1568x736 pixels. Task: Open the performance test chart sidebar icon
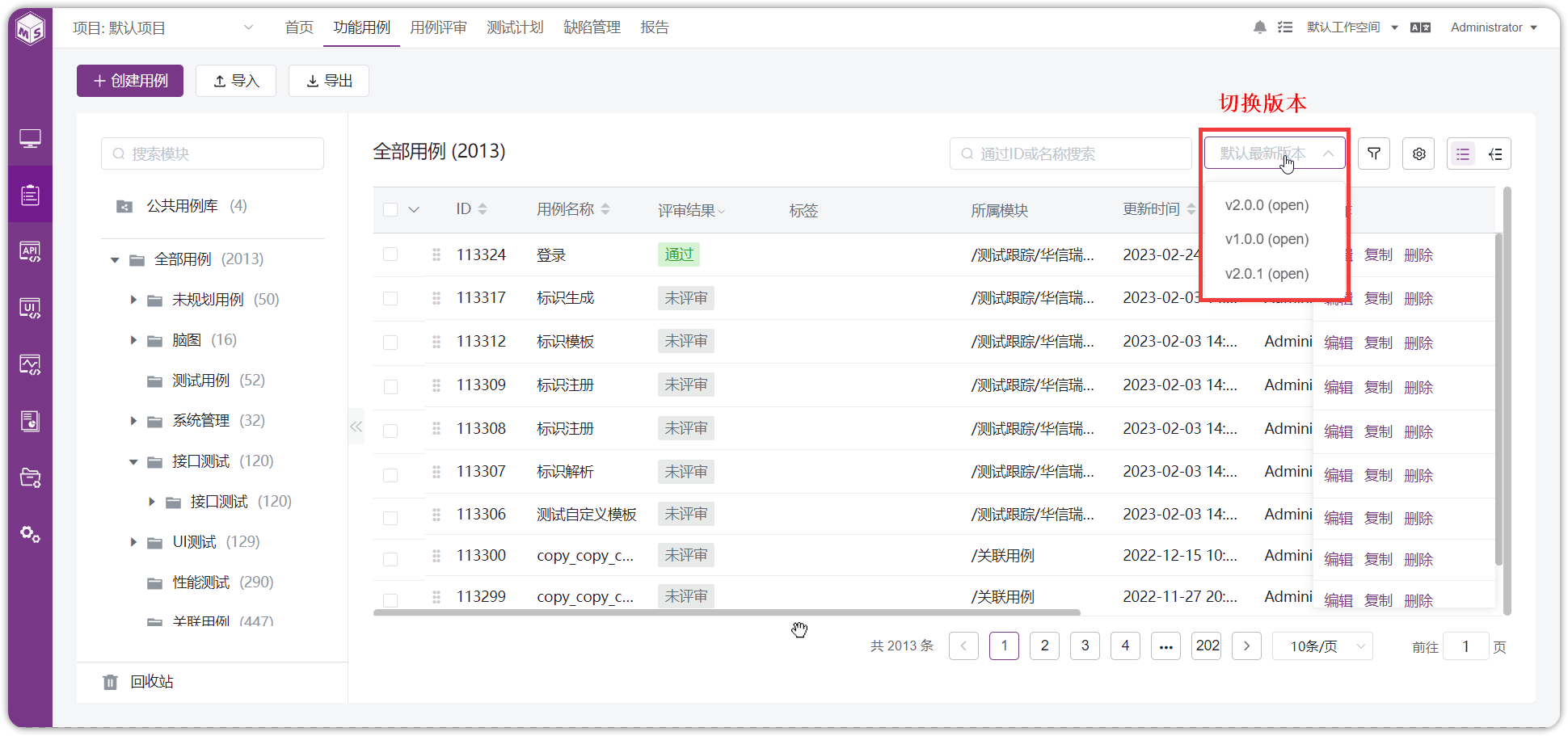31,364
